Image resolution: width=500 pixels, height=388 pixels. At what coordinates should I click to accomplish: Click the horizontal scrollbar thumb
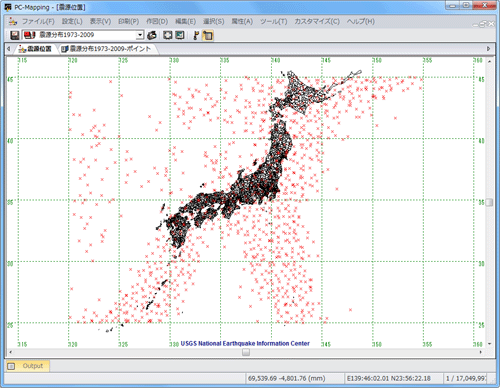246,352
